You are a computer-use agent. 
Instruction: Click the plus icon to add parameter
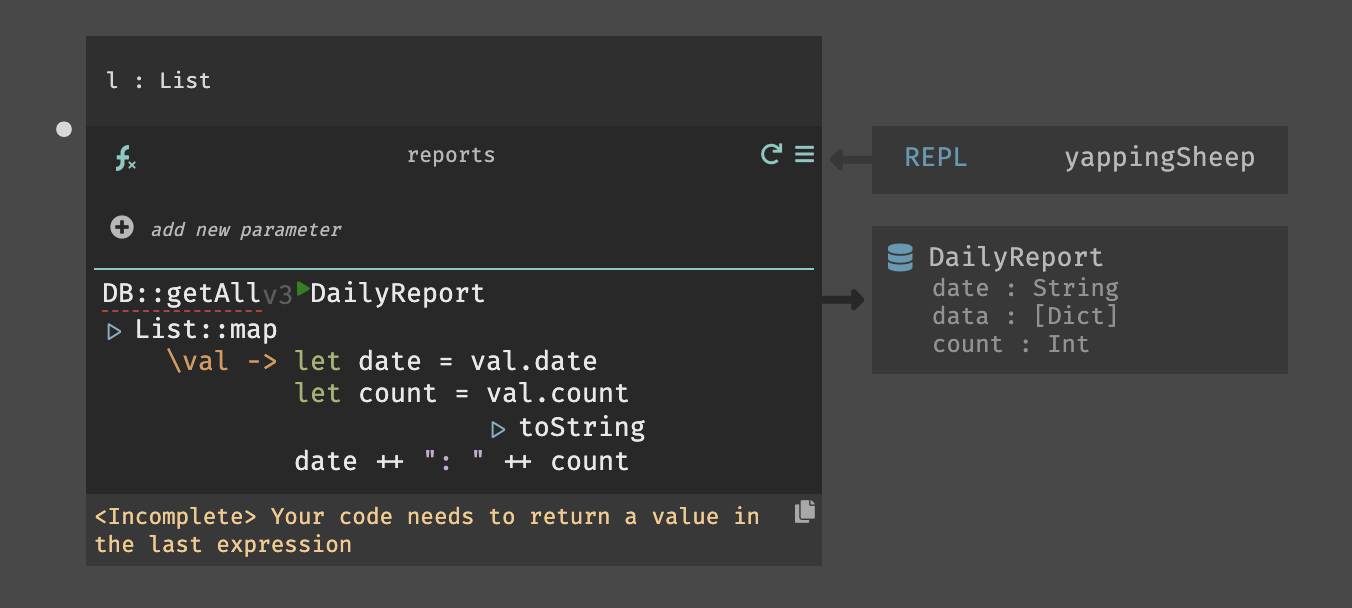coord(122,228)
